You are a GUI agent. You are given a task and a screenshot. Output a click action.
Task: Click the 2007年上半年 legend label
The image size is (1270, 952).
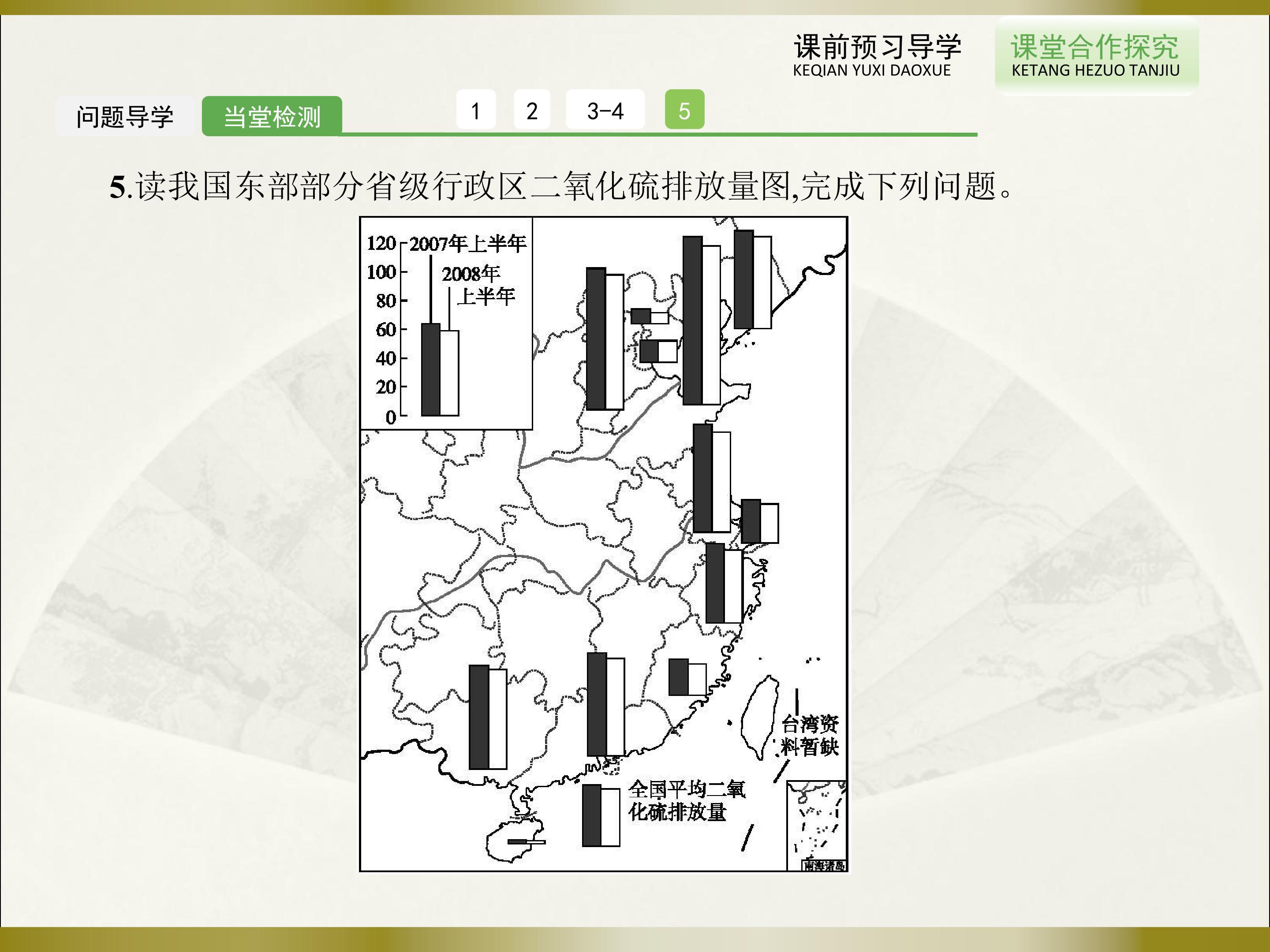point(467,244)
